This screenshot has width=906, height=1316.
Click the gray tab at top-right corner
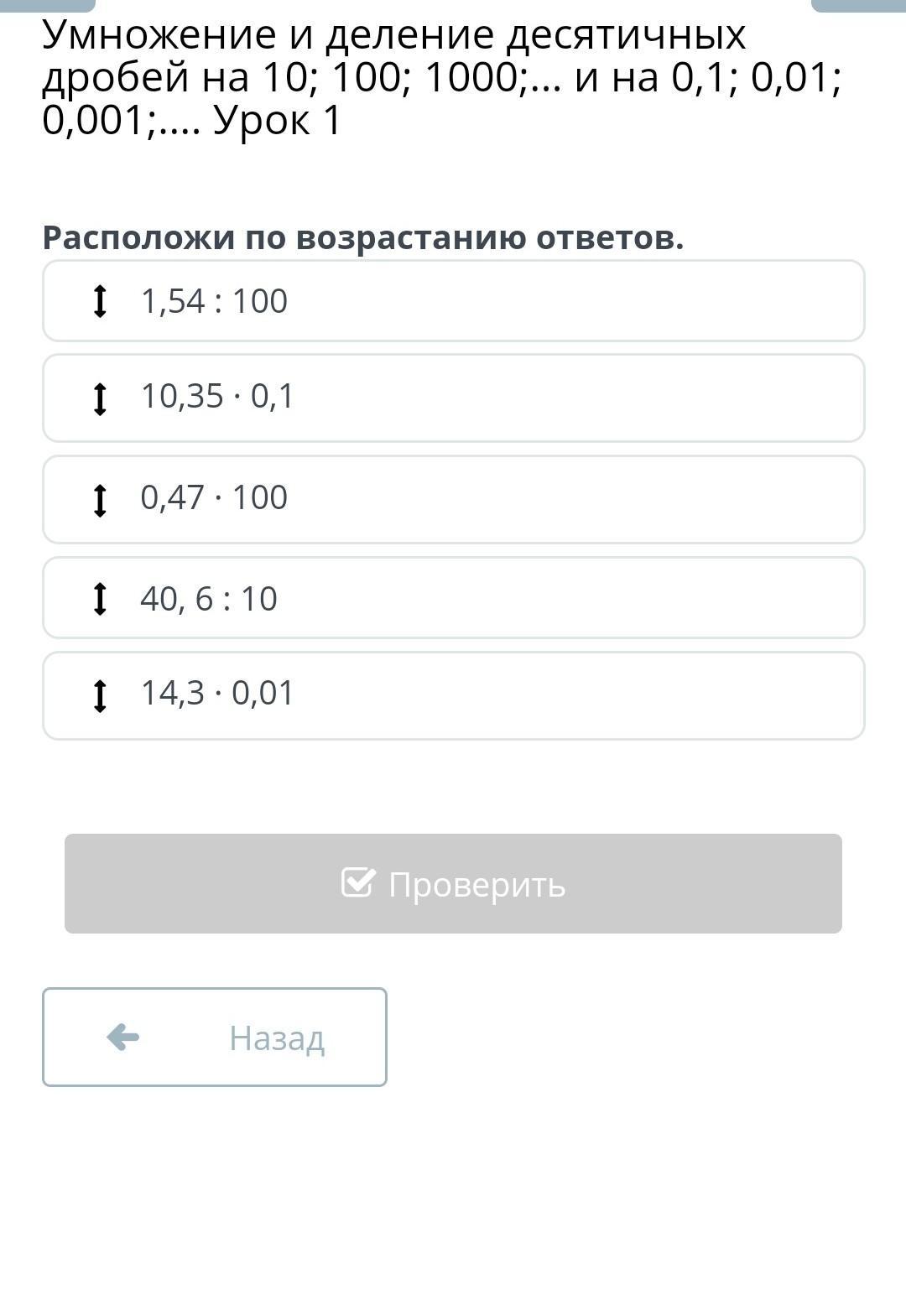pos(858,5)
